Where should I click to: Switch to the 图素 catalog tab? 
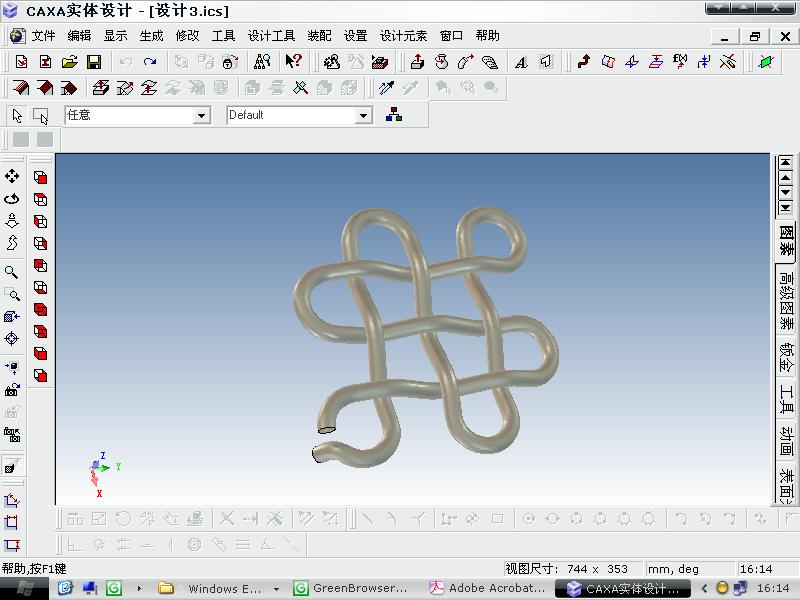tap(786, 241)
